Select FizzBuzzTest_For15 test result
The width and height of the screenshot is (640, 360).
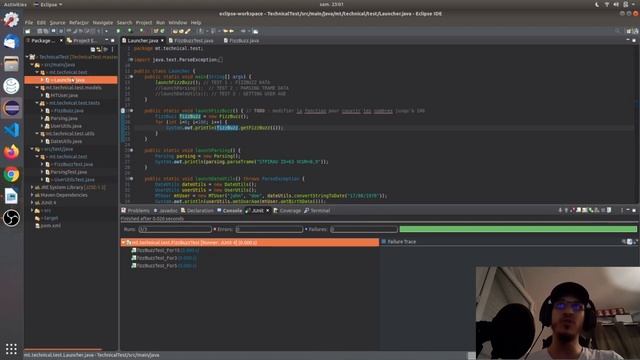coord(164,250)
